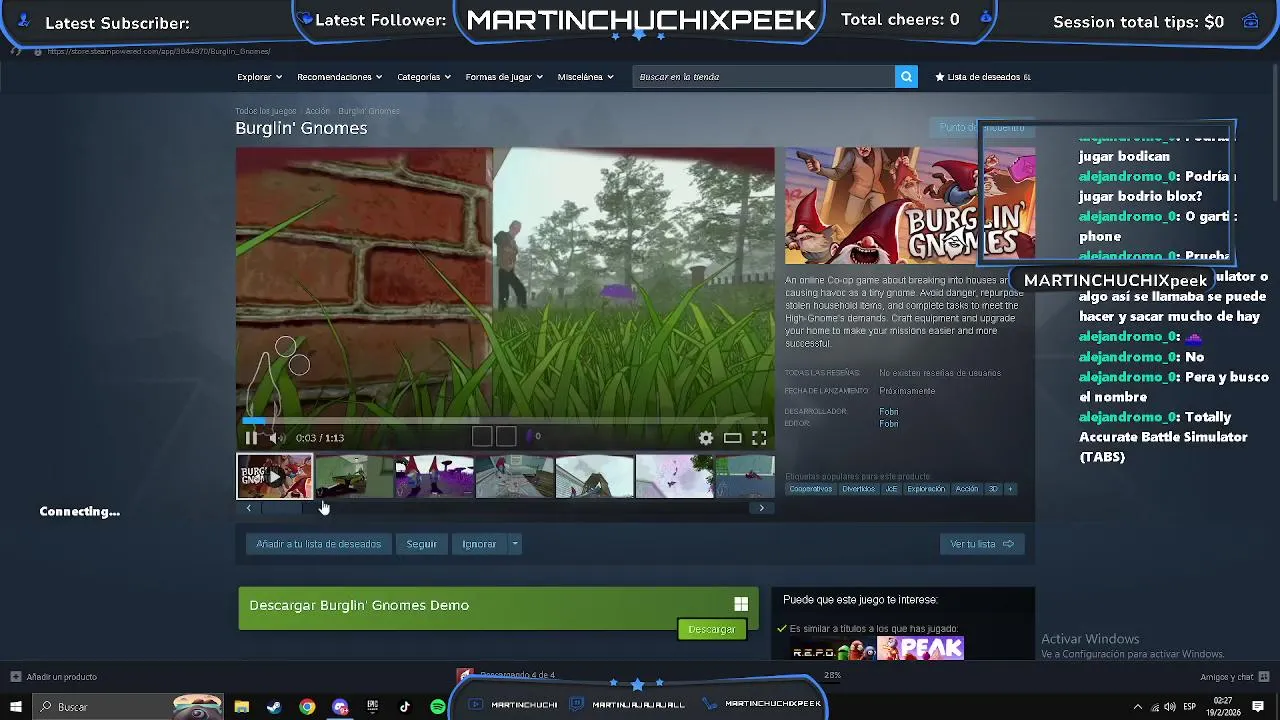This screenshot has width=1280, height=720.
Task: Pause the Burglin' Gnomes trailer
Action: coord(251,437)
